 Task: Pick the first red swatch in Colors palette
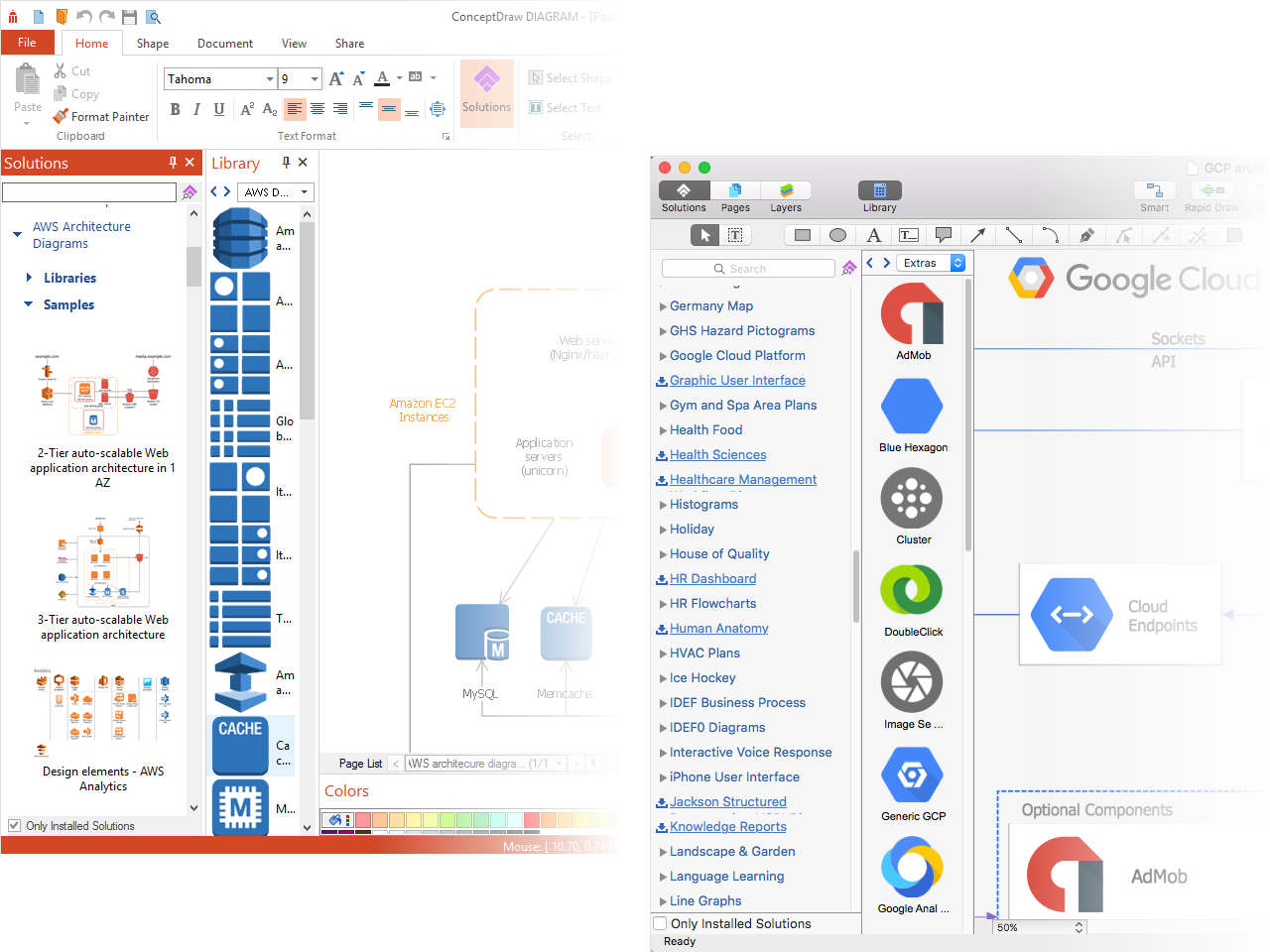[x=363, y=820]
